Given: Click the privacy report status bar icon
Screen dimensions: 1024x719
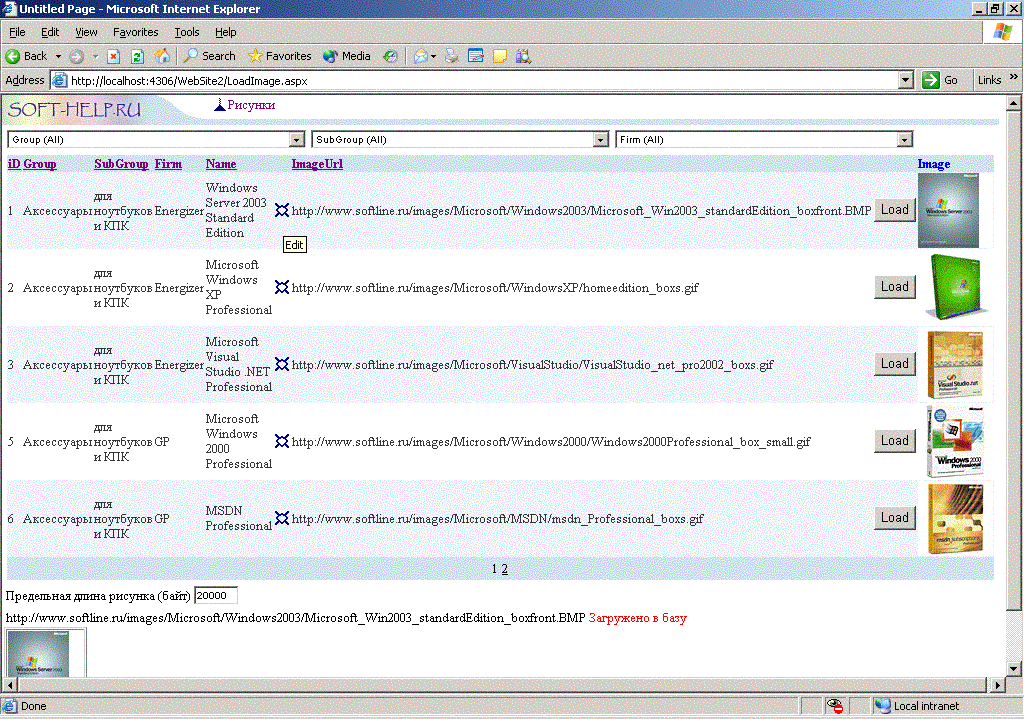Looking at the screenshot, I should coord(835,706).
